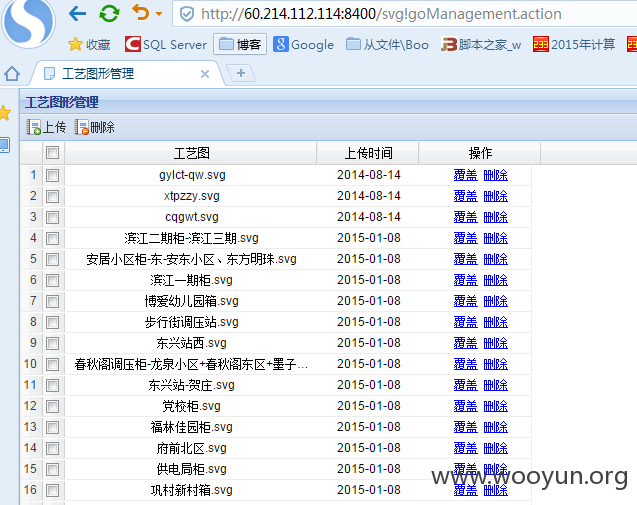
Task: Open the Google bookmark
Action: click(303, 44)
